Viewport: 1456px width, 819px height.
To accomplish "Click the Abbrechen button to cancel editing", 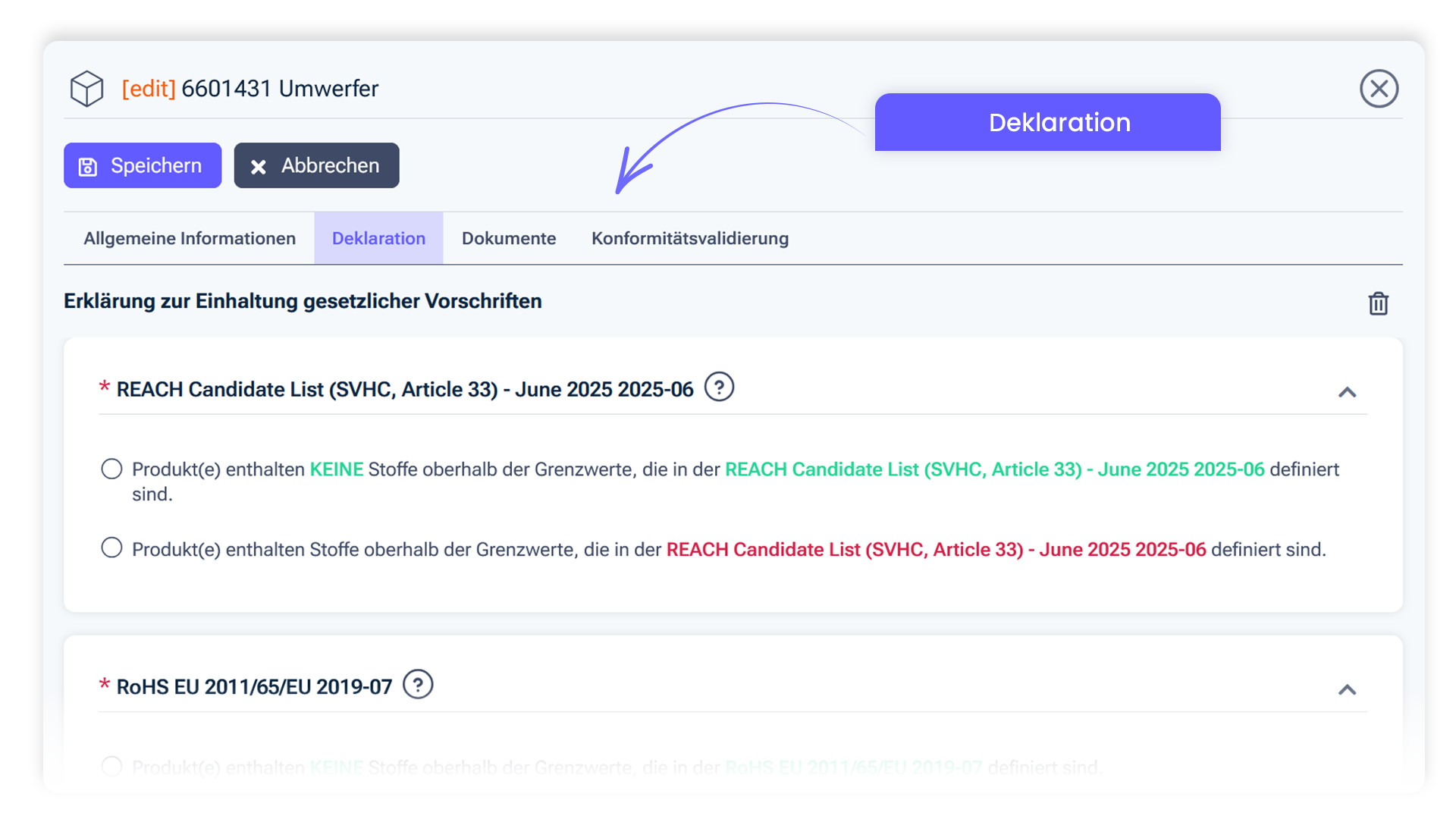I will point(316,165).
